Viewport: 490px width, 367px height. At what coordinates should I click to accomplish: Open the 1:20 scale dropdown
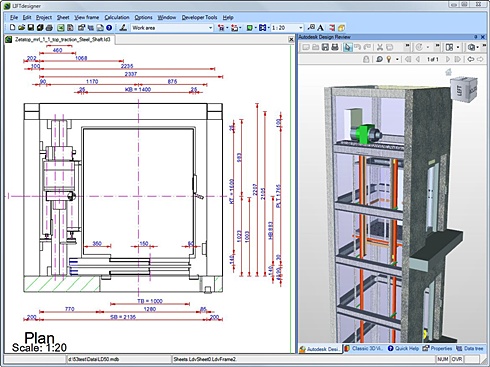click(x=300, y=28)
